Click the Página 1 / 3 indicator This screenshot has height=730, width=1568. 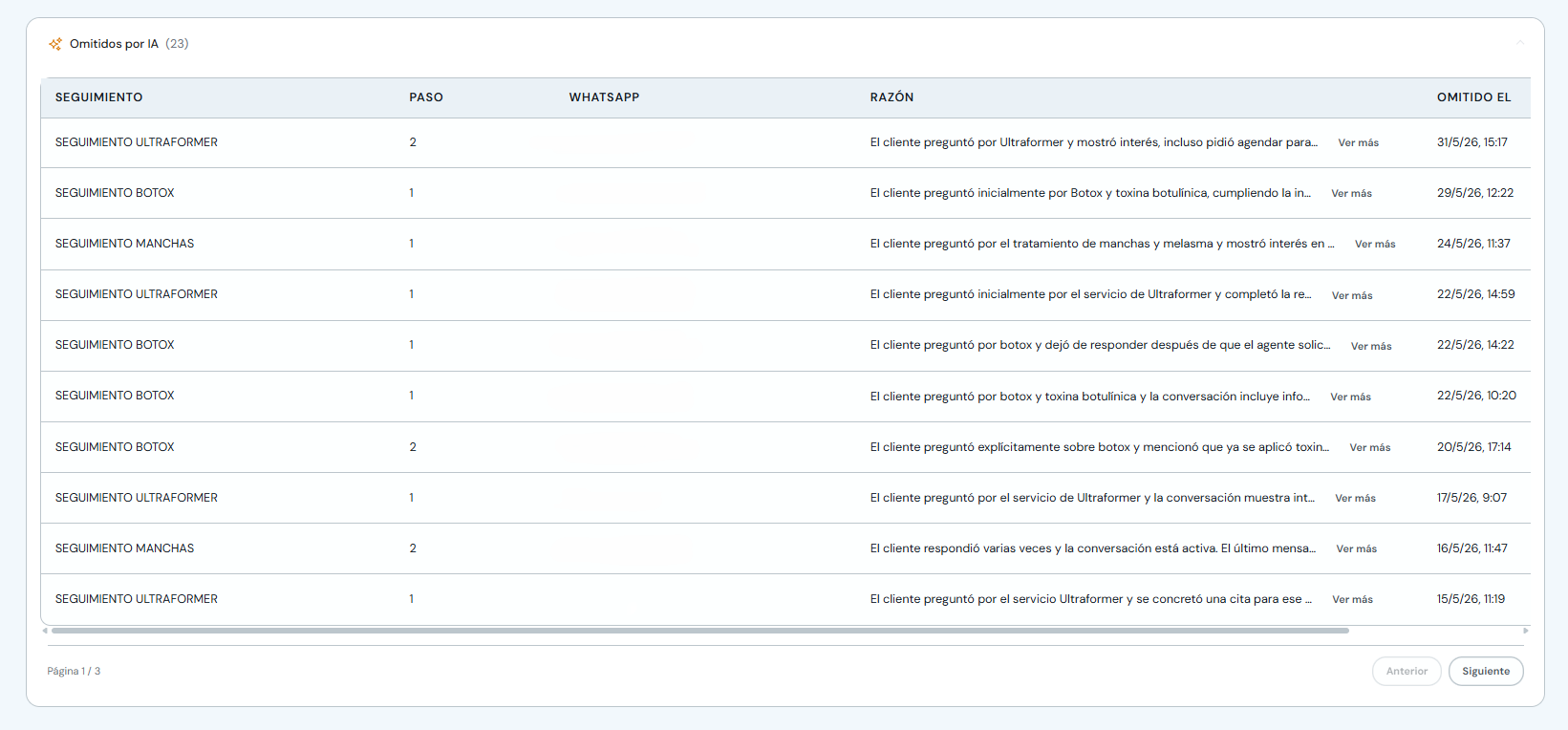click(74, 672)
